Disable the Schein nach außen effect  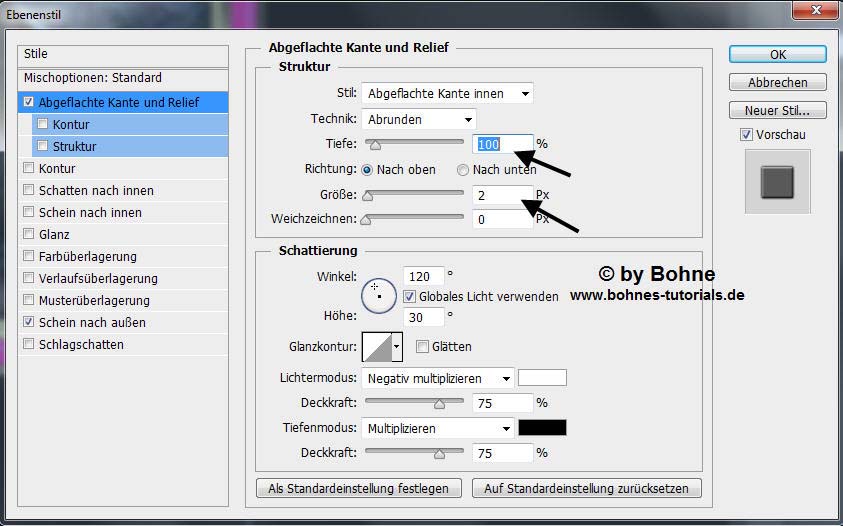coord(28,322)
